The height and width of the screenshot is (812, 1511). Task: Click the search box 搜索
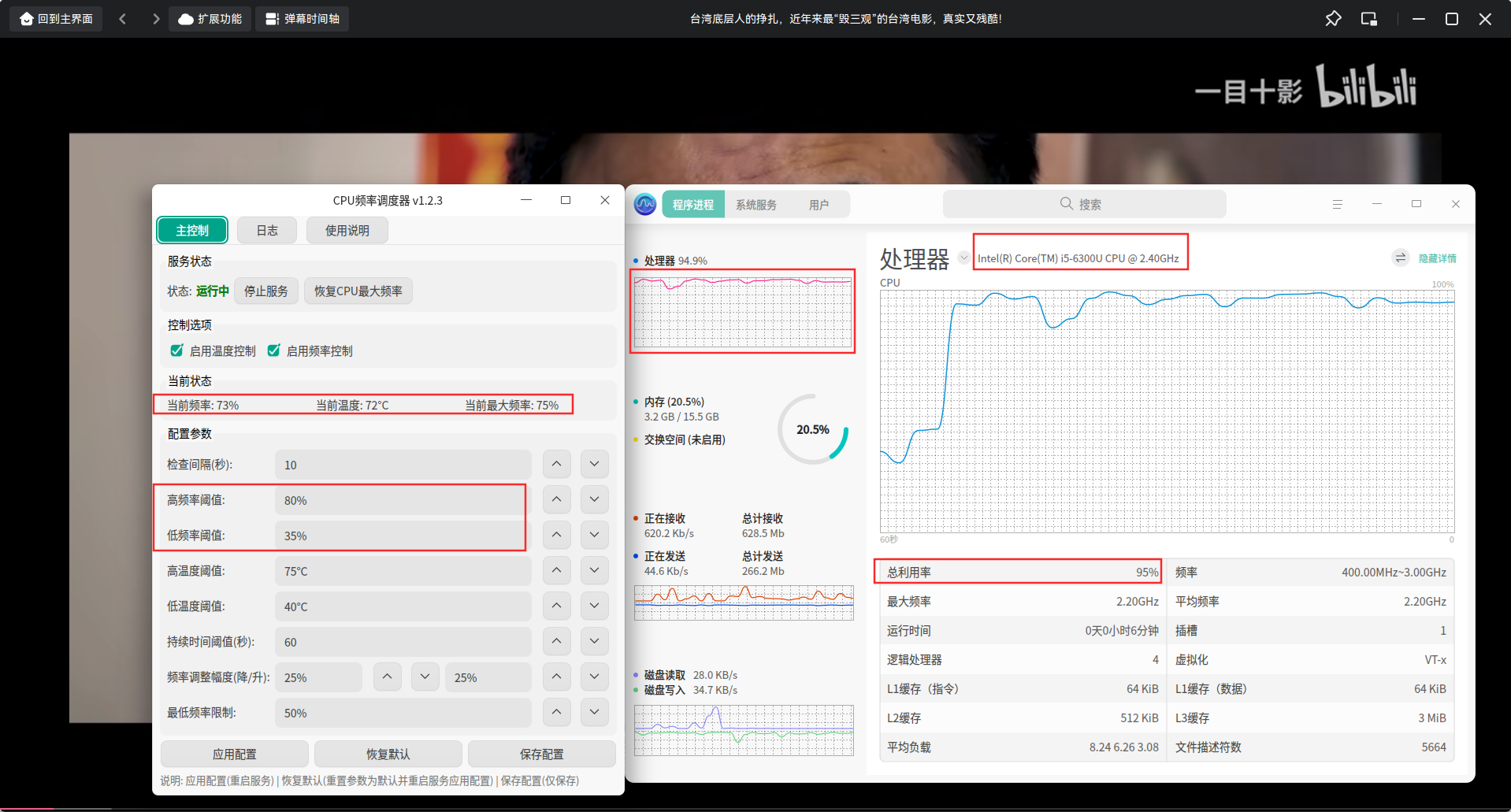1084,204
